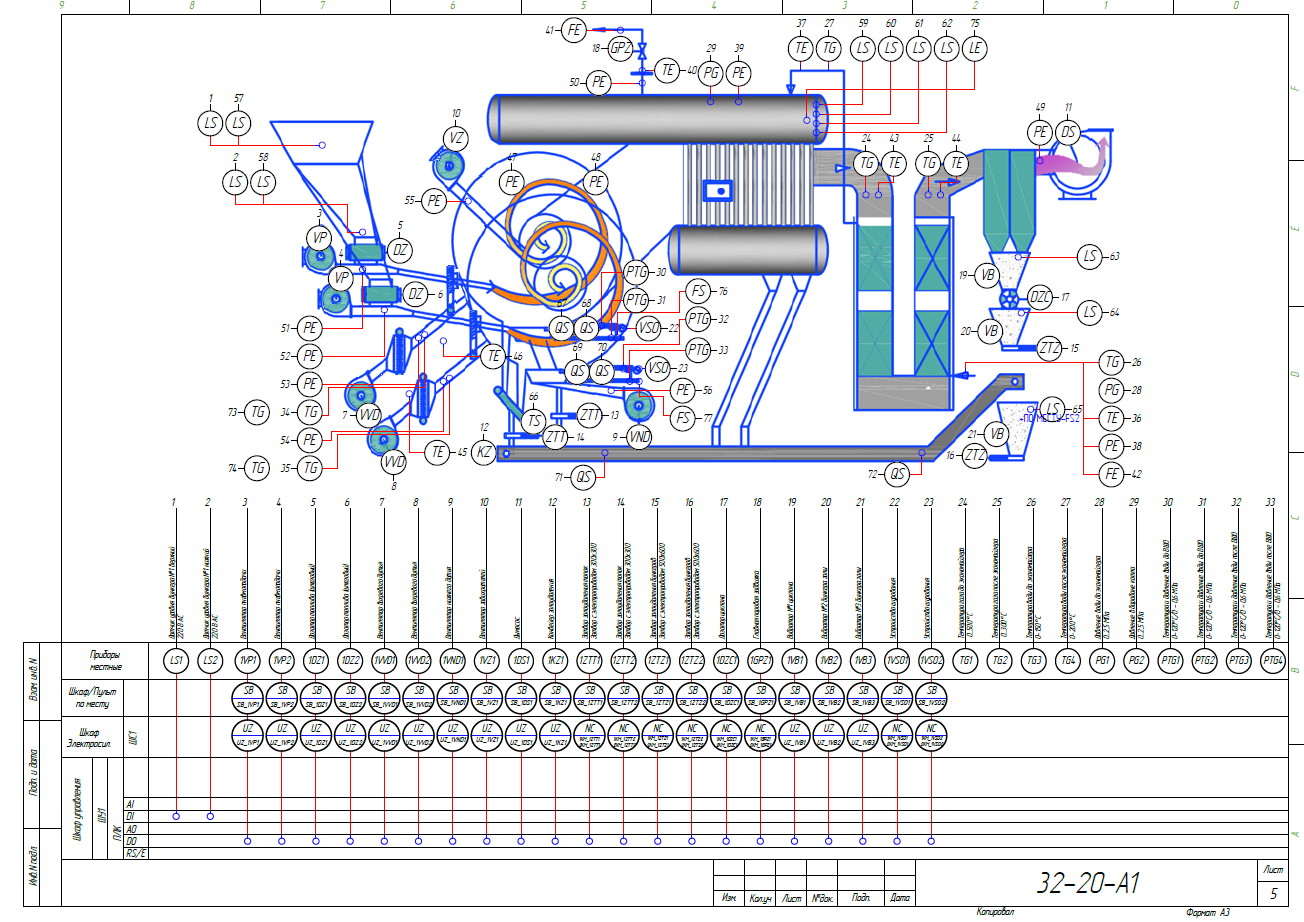Select the TG1 device bubble in the table
This screenshot has height=922, width=1304.
[966, 660]
